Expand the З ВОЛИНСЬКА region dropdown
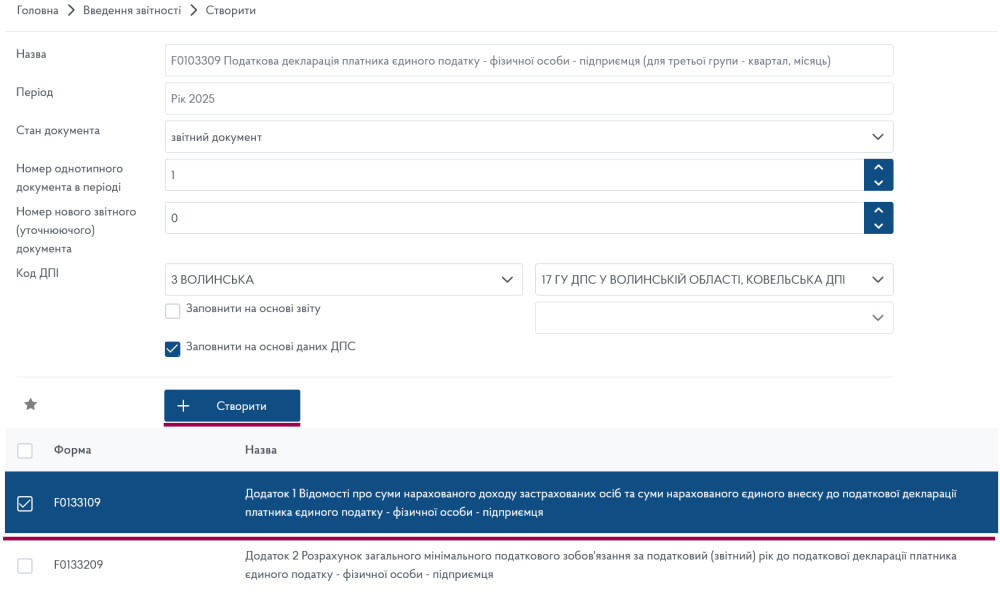Screen dimensions: 1000x594 coord(343,280)
